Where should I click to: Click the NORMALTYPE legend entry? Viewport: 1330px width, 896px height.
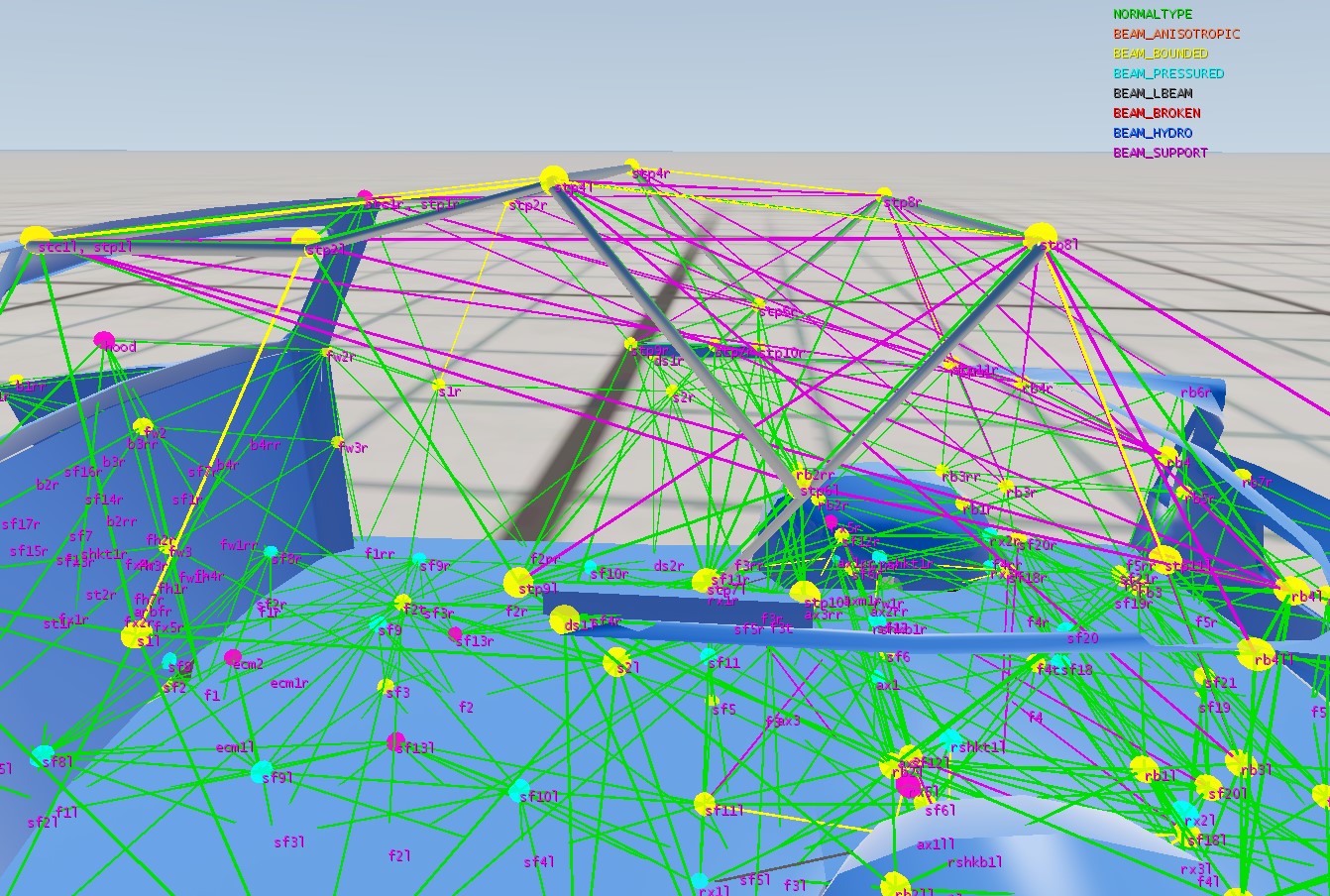pos(1153,15)
